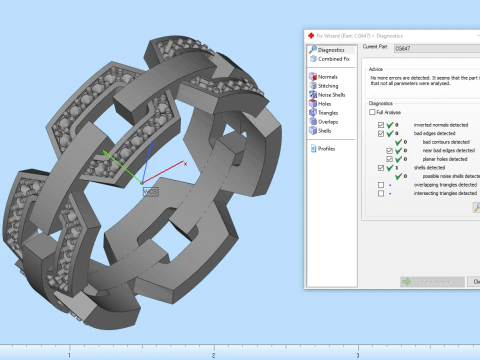
Task: Uncheck planar holes detected checkbox
Action: coord(389,159)
